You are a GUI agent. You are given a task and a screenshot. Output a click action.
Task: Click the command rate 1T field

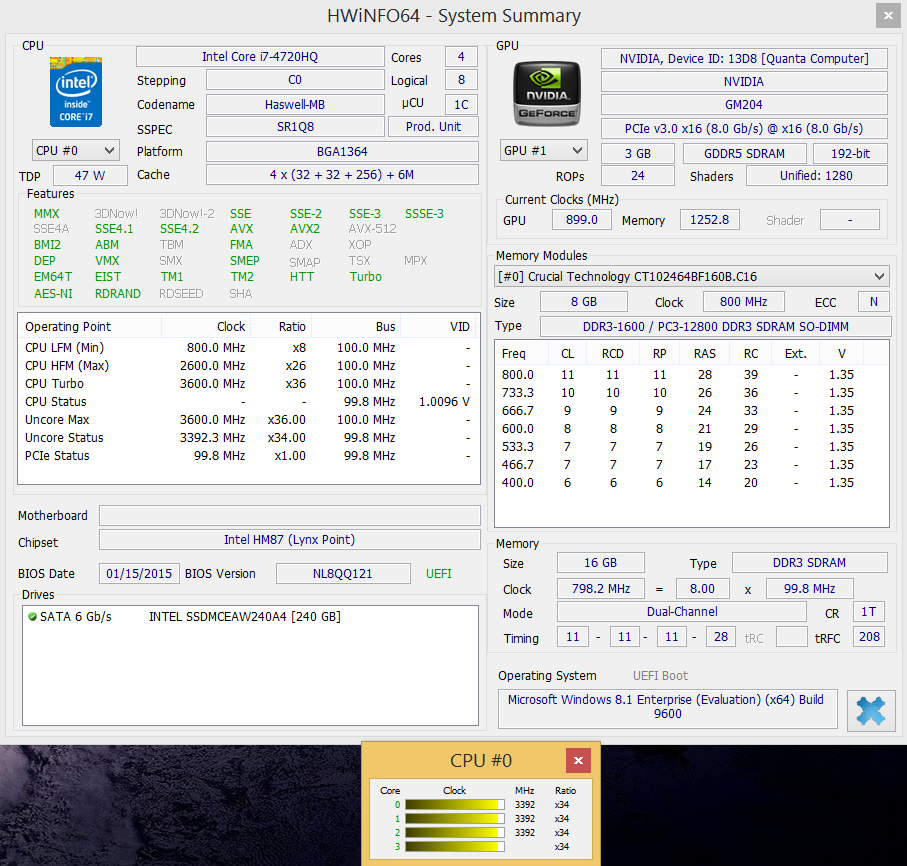869,612
